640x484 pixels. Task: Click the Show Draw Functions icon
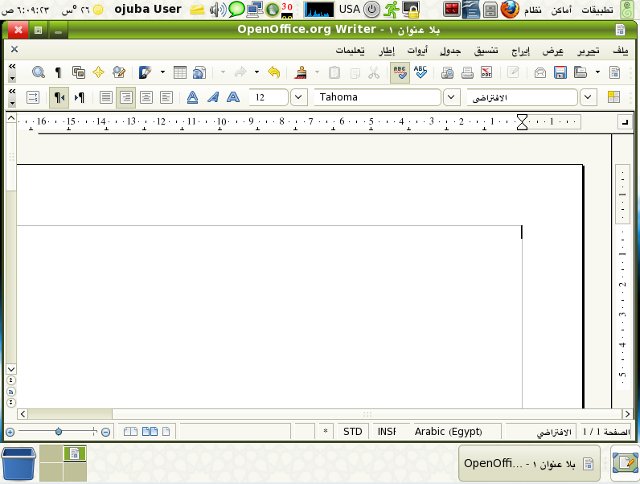[x=145, y=73]
